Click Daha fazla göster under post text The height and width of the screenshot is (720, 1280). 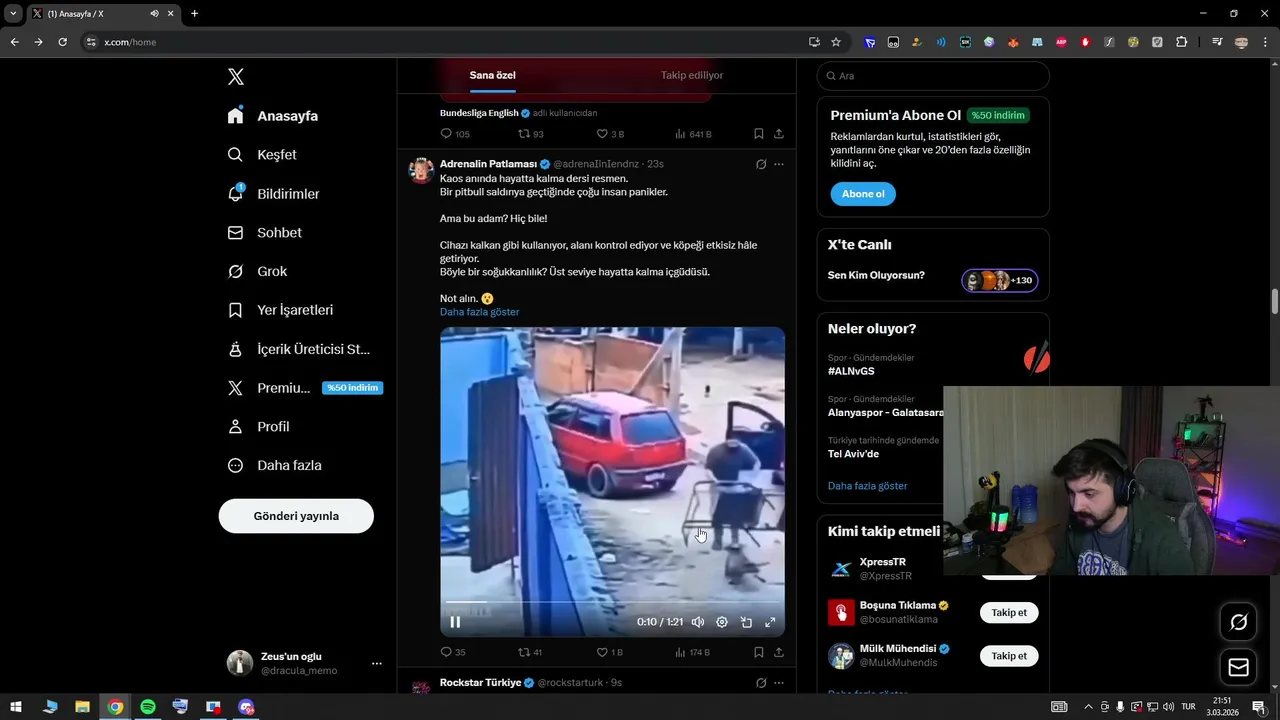click(480, 312)
